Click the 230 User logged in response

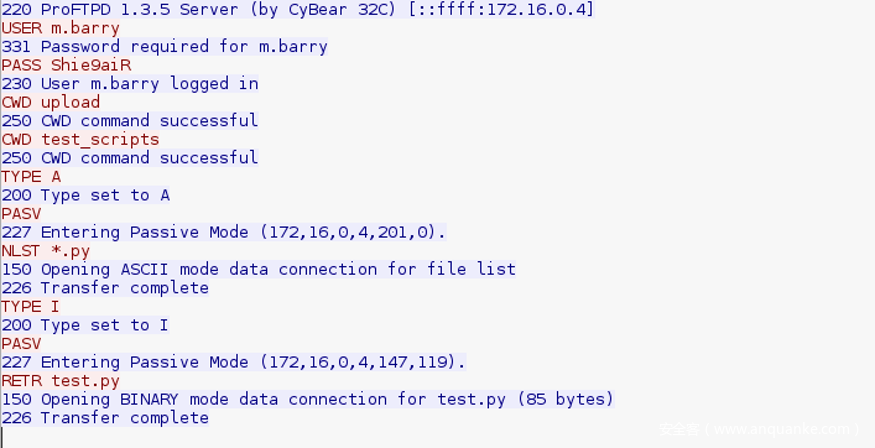click(130, 84)
